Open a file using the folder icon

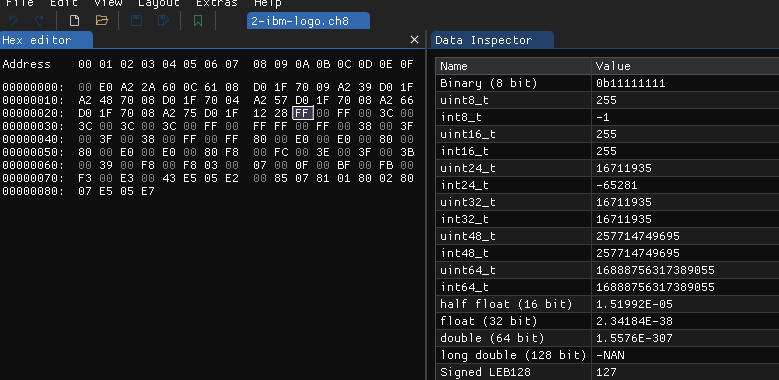[x=102, y=20]
